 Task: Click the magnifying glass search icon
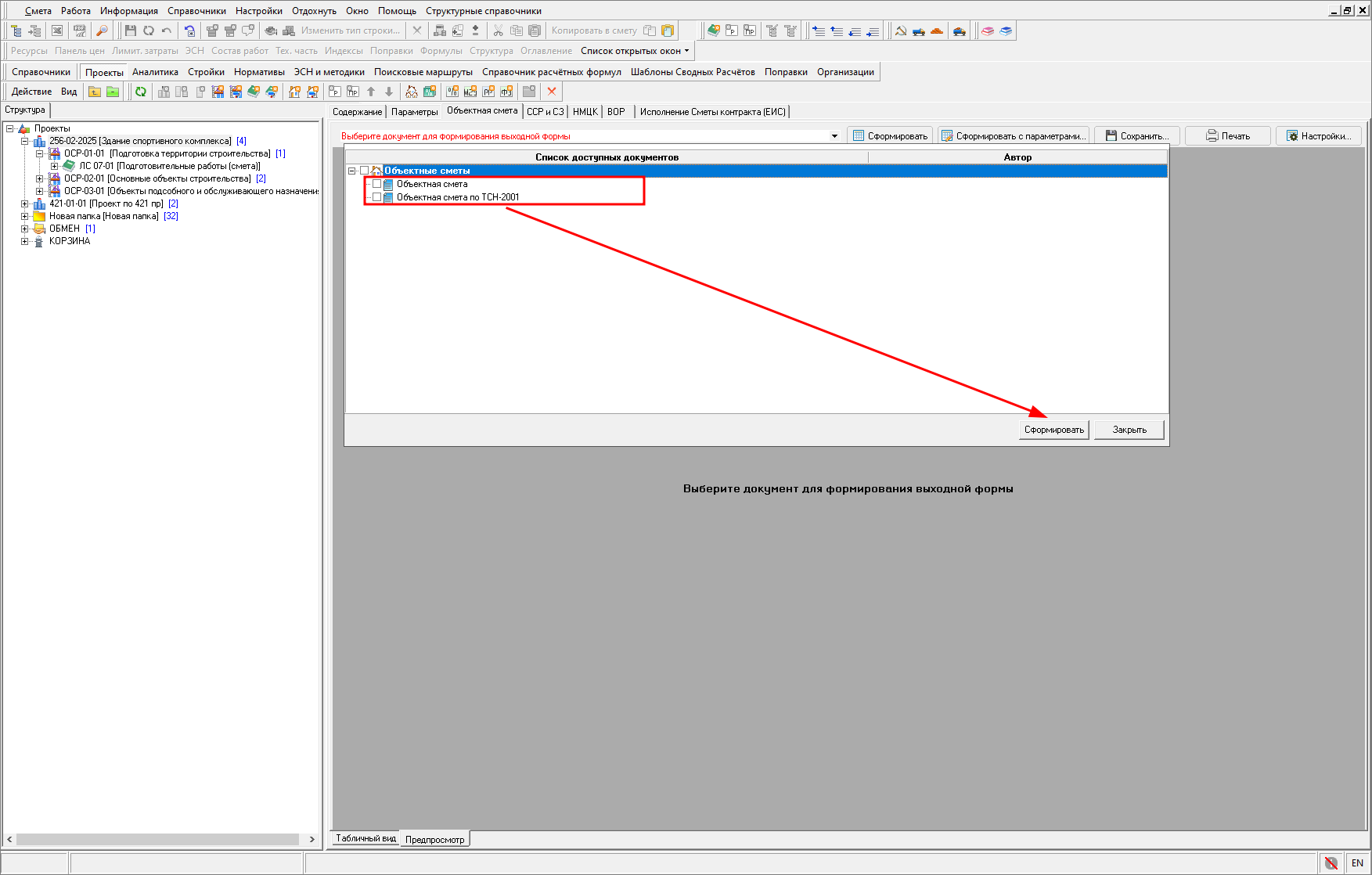[102, 31]
